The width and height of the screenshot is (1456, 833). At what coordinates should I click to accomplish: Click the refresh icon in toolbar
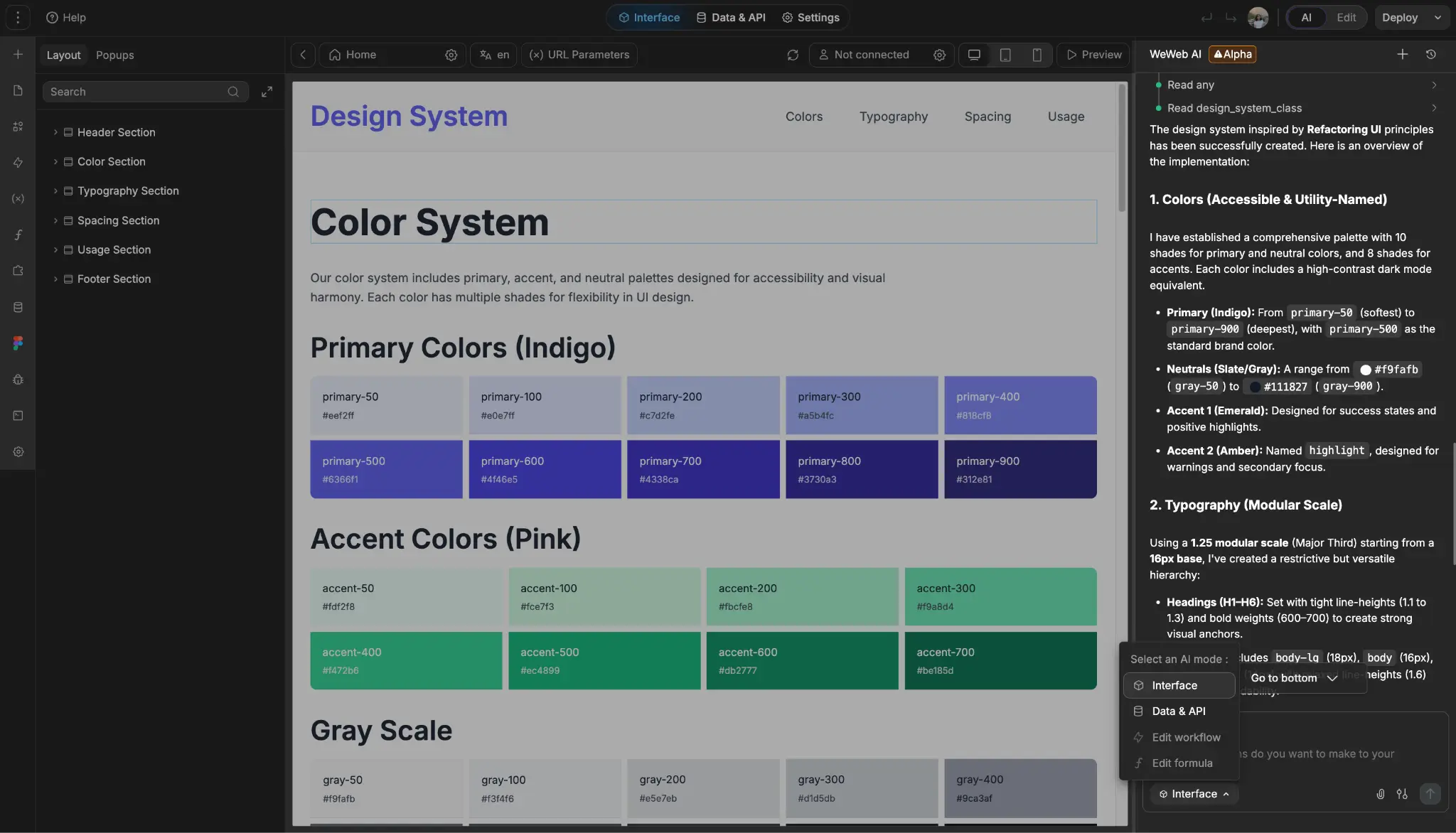coord(793,55)
